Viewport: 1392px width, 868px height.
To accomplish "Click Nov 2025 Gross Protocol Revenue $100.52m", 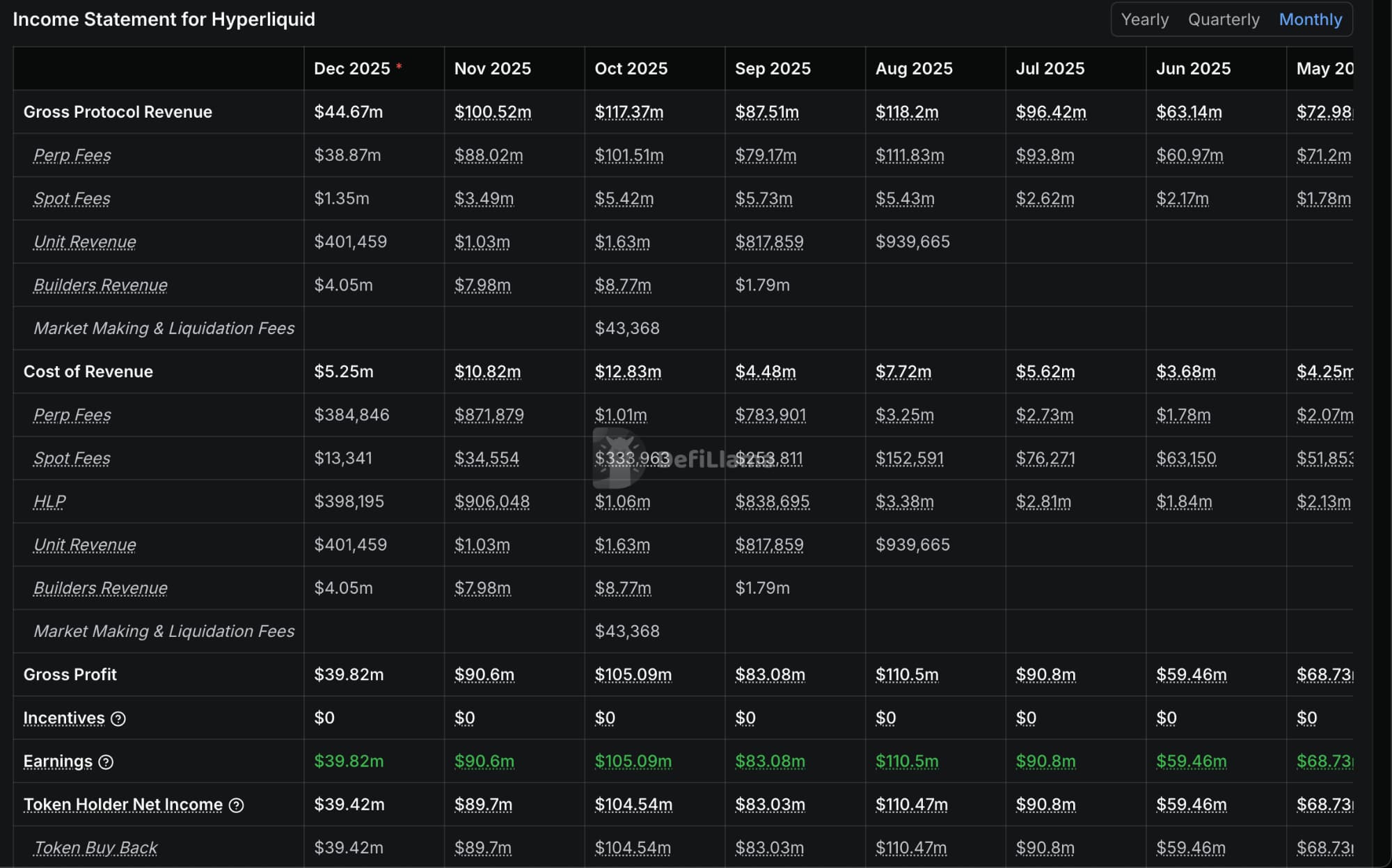I will (x=492, y=112).
